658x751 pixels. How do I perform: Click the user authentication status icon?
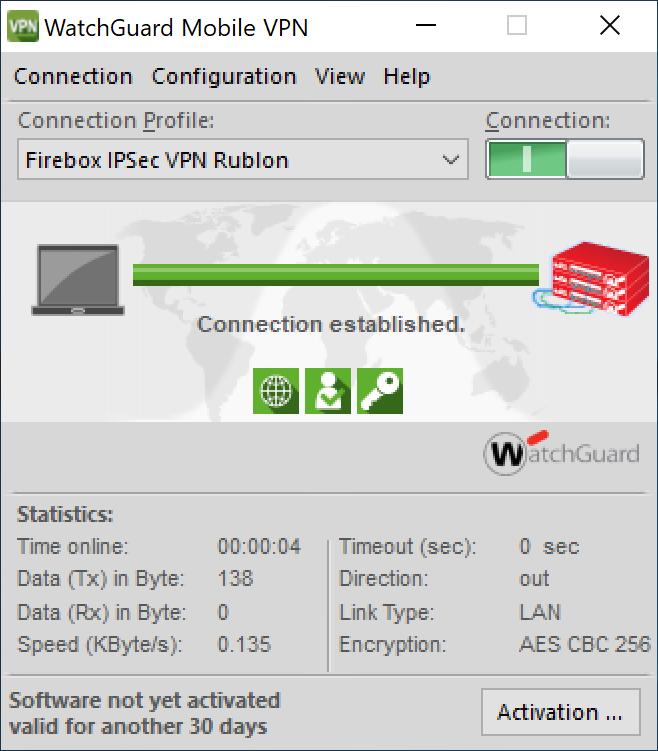click(327, 391)
